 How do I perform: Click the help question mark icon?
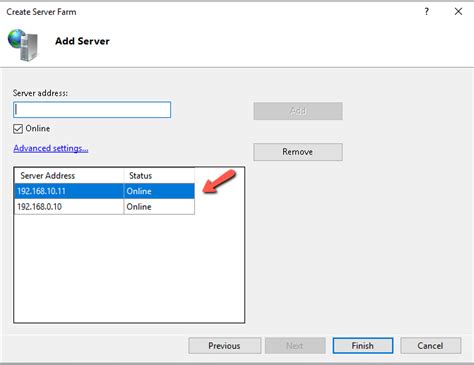coord(427,12)
